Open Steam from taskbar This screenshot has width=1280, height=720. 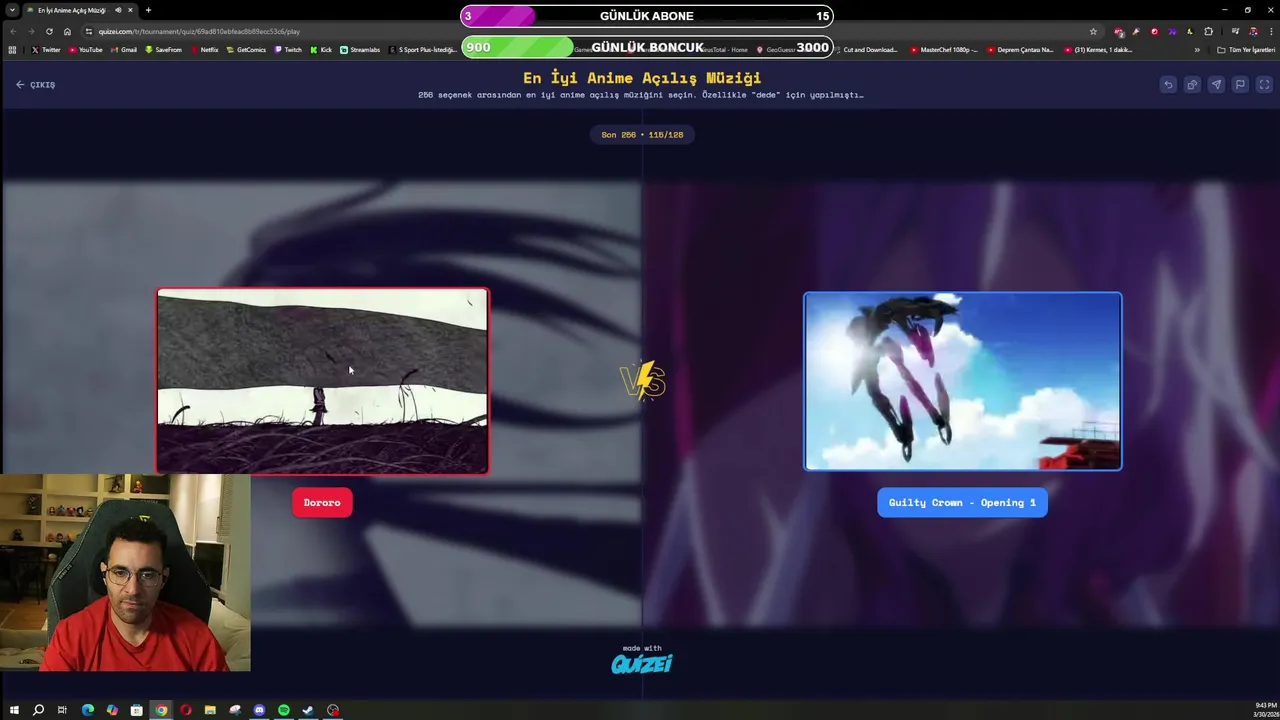click(x=308, y=710)
